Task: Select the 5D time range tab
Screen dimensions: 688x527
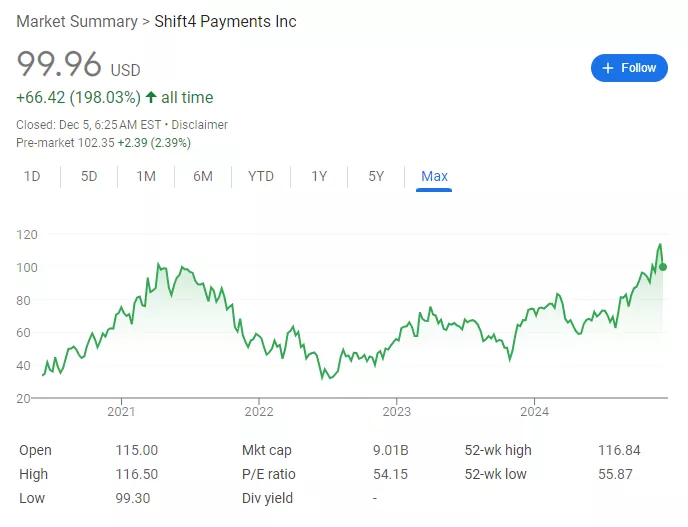Action: (89, 176)
